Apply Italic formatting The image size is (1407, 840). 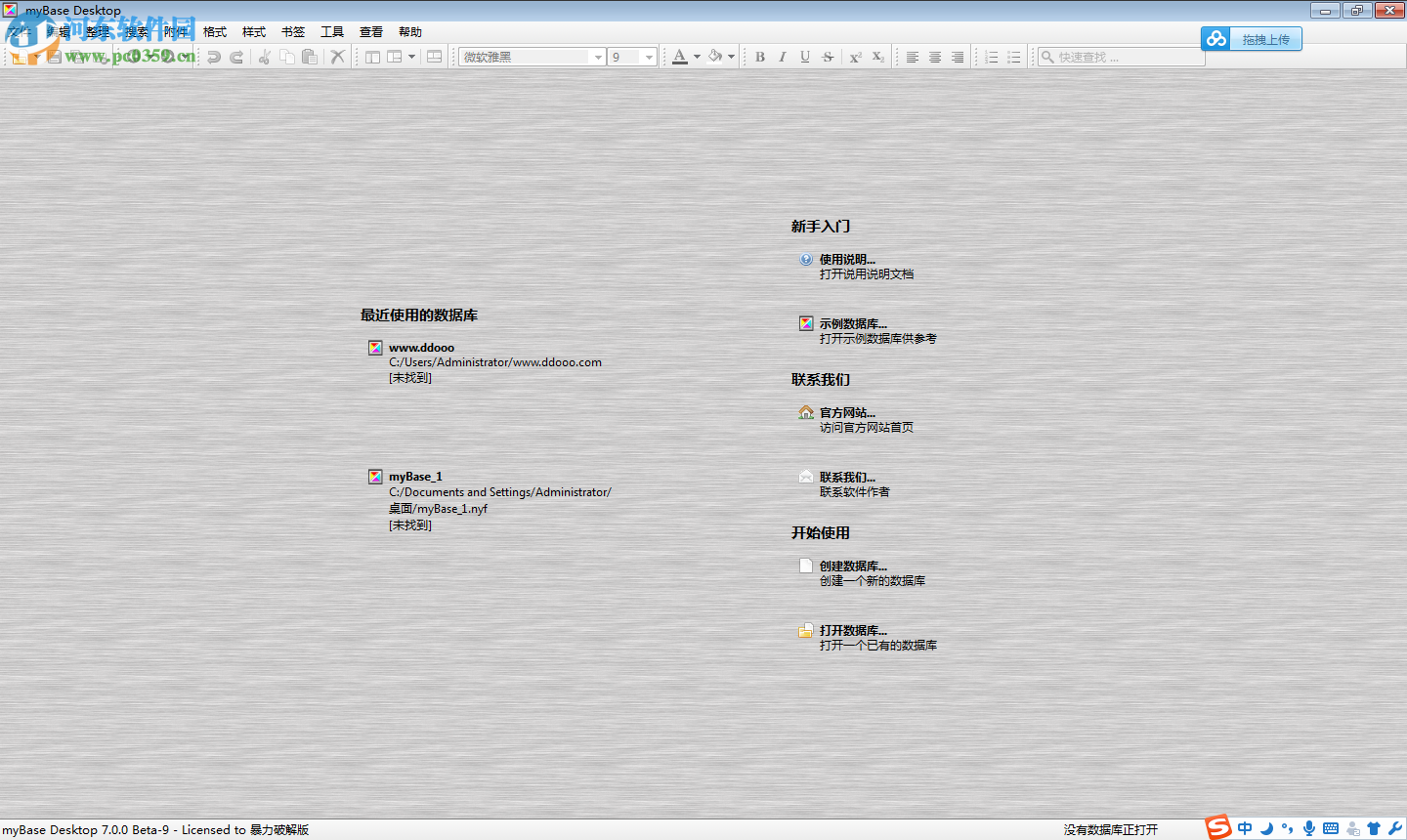(783, 57)
